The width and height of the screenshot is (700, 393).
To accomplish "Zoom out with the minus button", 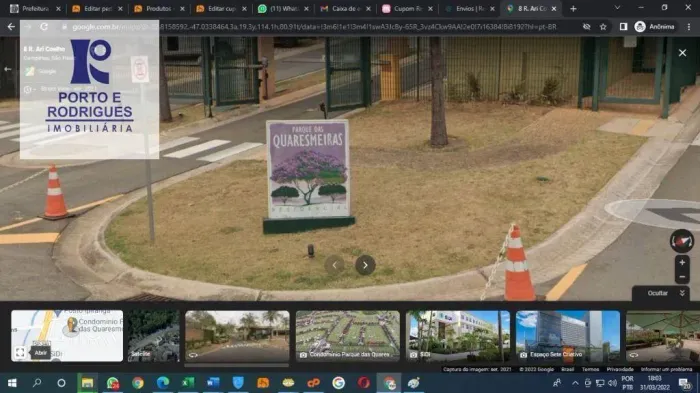I will [682, 277].
